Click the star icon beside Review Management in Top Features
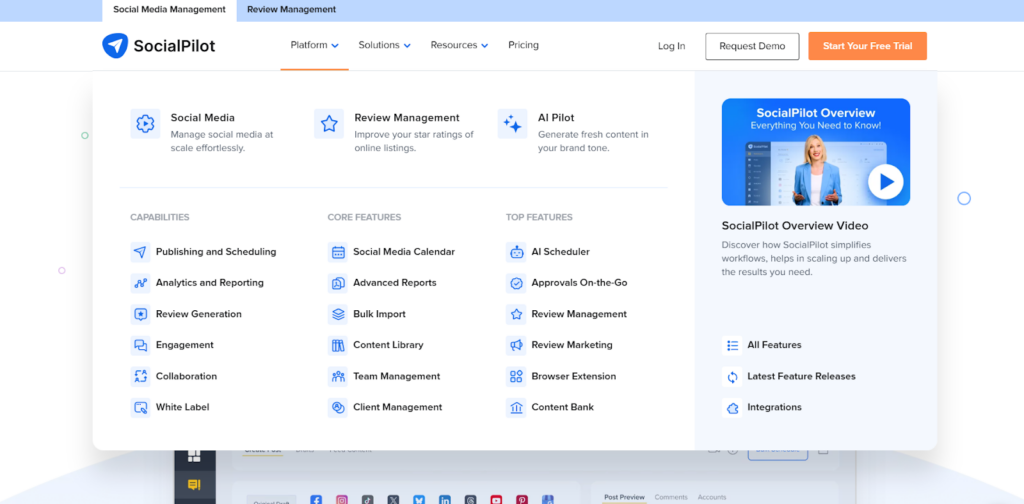1024x504 pixels. point(516,314)
